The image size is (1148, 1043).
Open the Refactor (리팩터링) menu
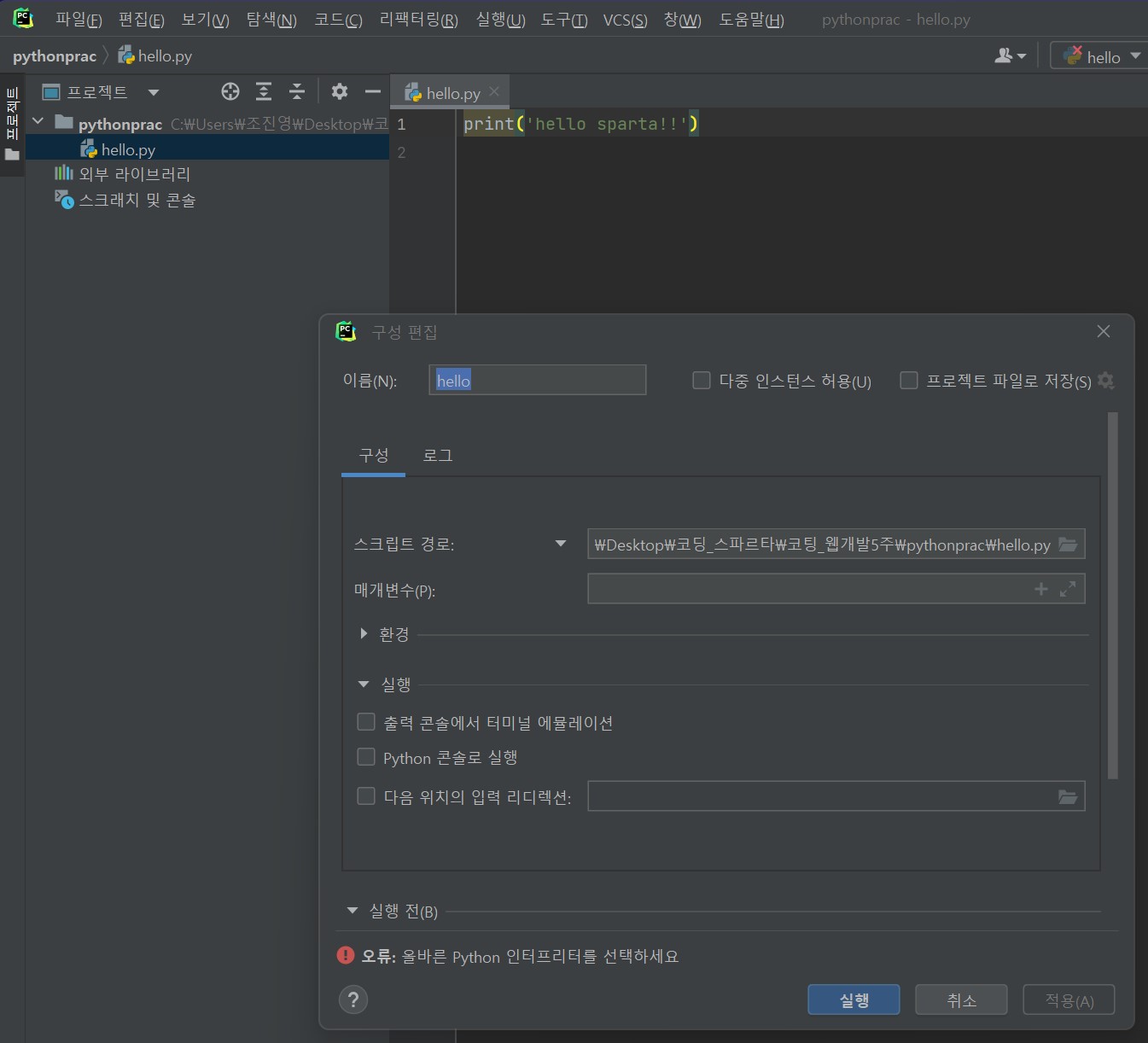(x=418, y=20)
